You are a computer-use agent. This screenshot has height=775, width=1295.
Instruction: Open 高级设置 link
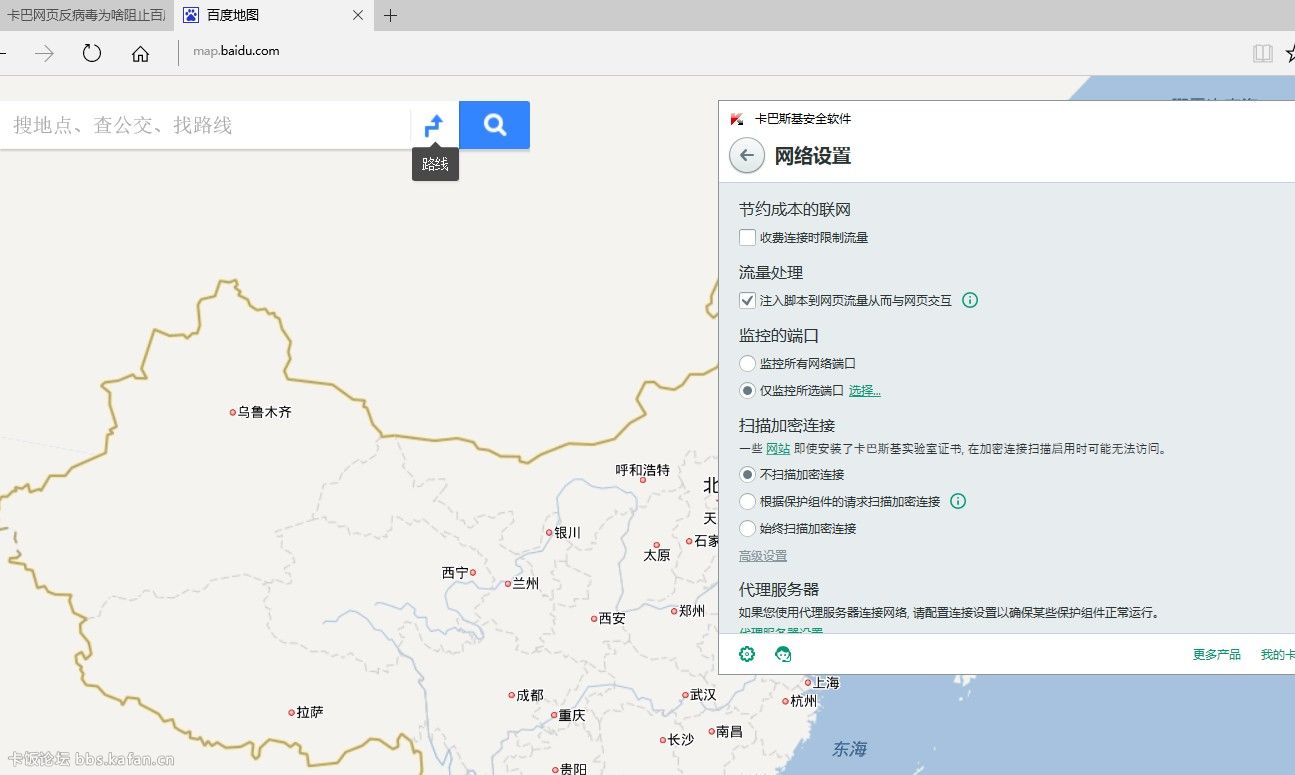[763, 556]
